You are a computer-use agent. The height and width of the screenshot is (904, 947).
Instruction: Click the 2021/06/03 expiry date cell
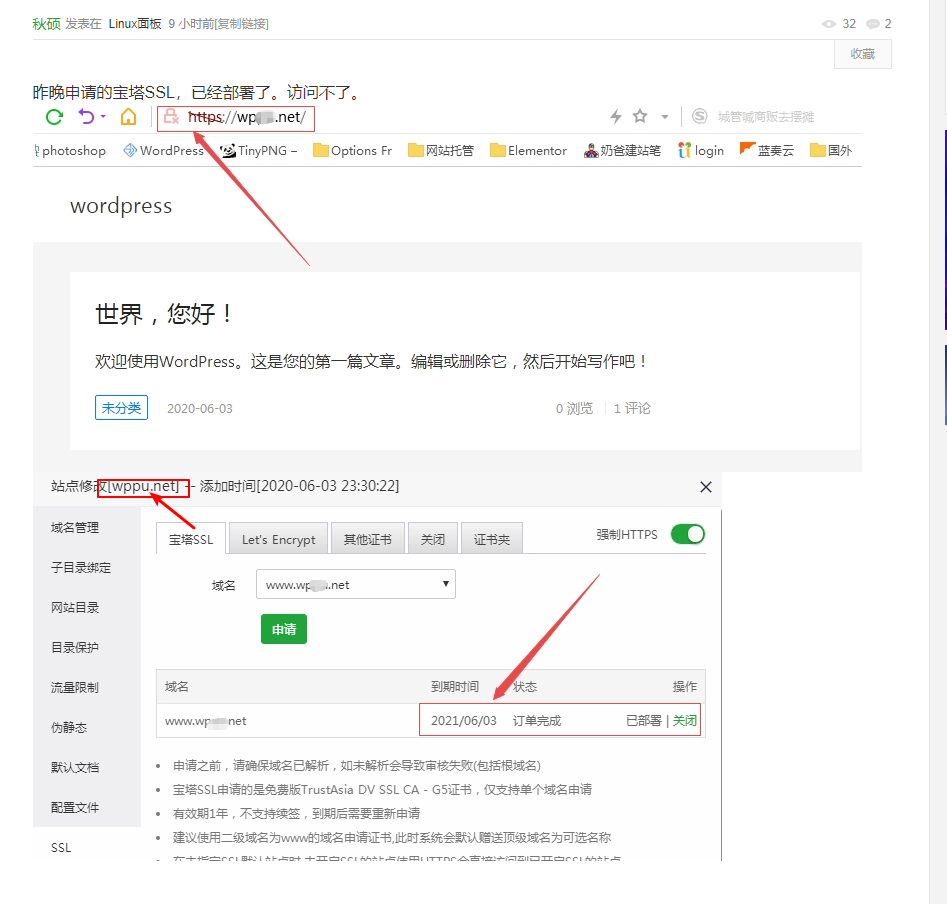[x=464, y=720]
